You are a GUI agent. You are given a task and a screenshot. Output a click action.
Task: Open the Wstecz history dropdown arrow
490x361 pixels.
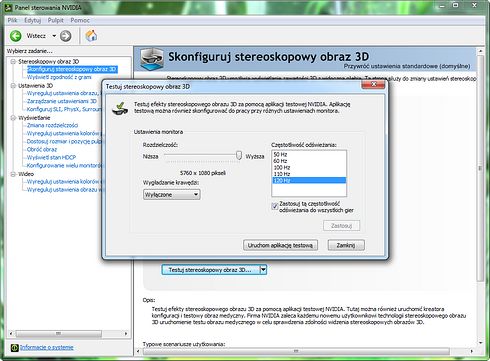(54, 36)
